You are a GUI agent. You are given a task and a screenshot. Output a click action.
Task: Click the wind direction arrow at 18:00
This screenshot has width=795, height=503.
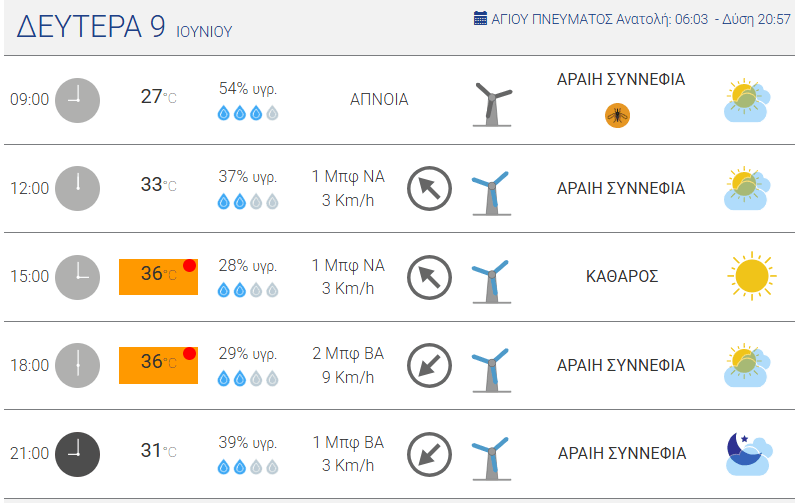point(429,366)
